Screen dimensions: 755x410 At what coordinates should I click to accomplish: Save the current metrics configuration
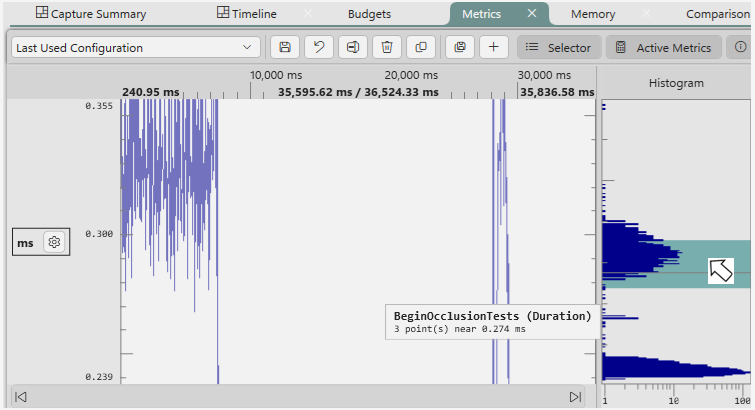tap(285, 47)
